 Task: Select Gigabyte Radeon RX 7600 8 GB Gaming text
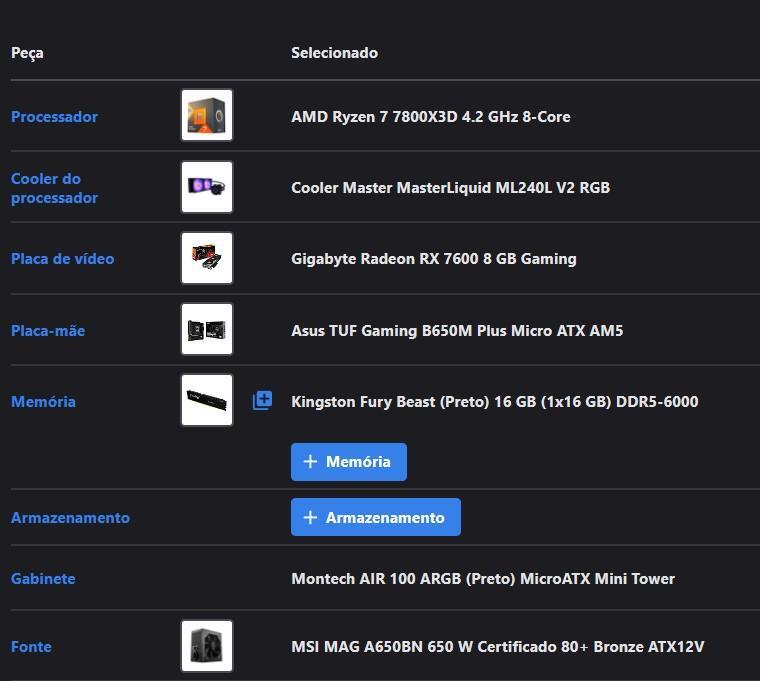point(434,259)
